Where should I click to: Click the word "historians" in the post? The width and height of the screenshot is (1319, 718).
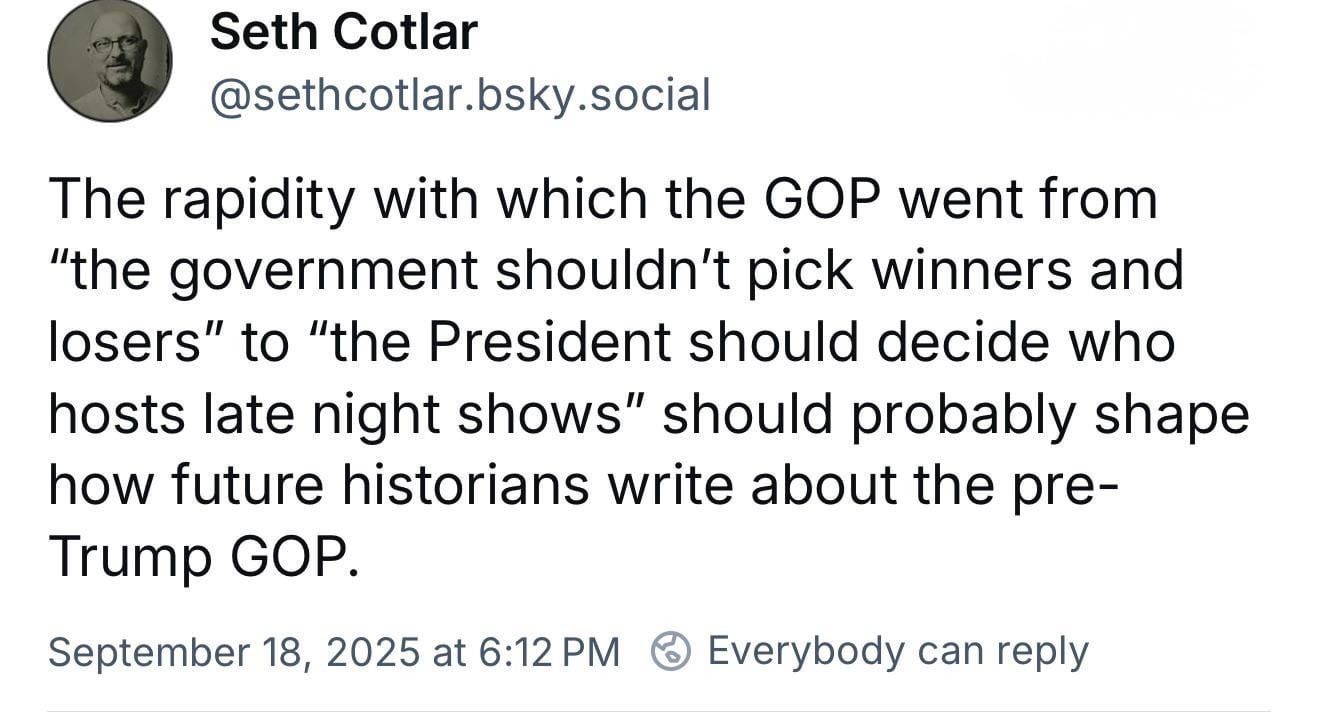pyautogui.click(x=465, y=486)
